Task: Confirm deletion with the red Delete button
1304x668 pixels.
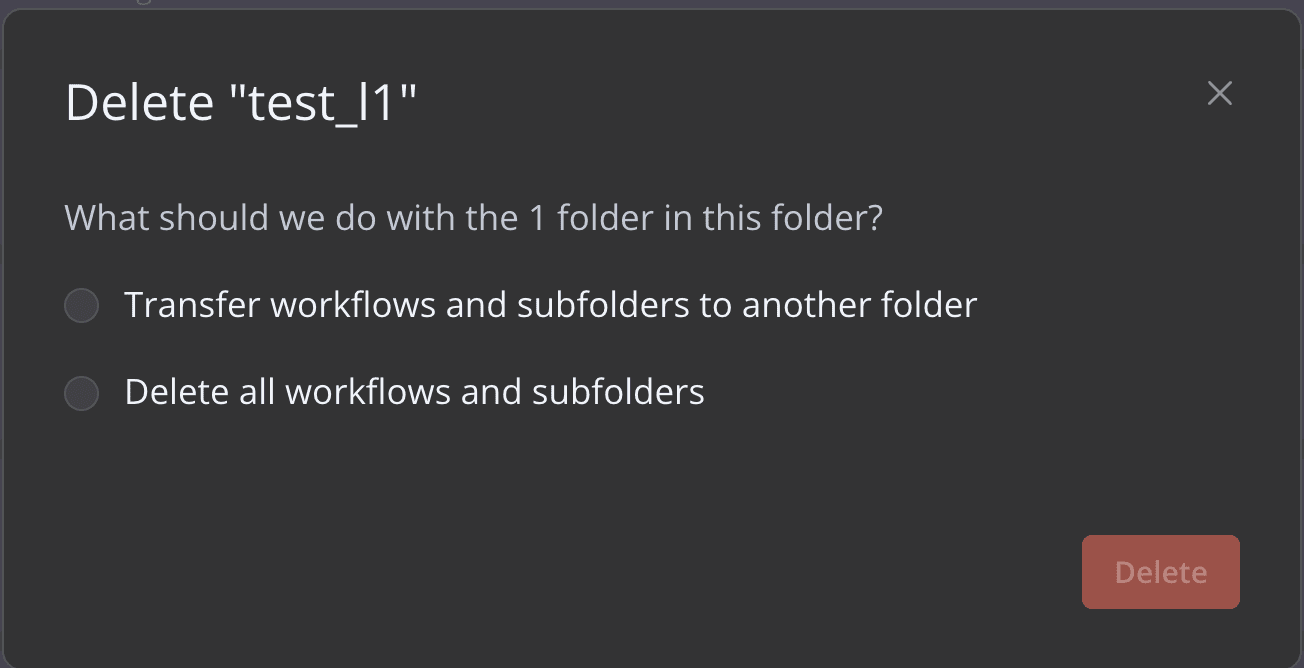Action: (1160, 572)
